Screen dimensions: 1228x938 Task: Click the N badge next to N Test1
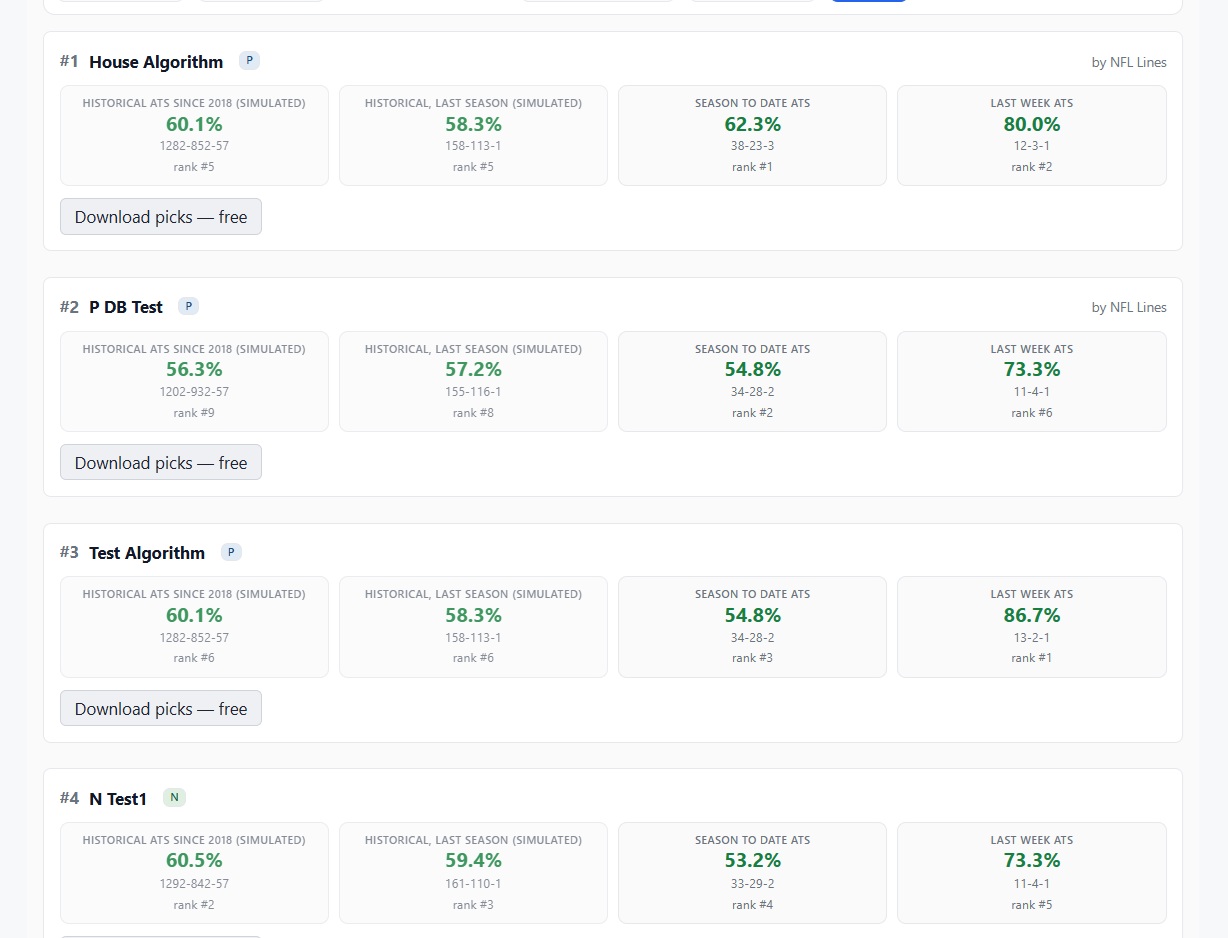click(174, 797)
